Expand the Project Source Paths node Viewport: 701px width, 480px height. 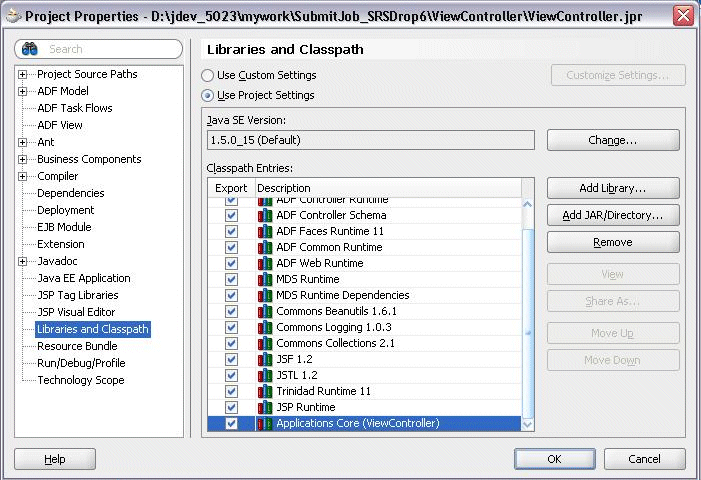click(22, 75)
